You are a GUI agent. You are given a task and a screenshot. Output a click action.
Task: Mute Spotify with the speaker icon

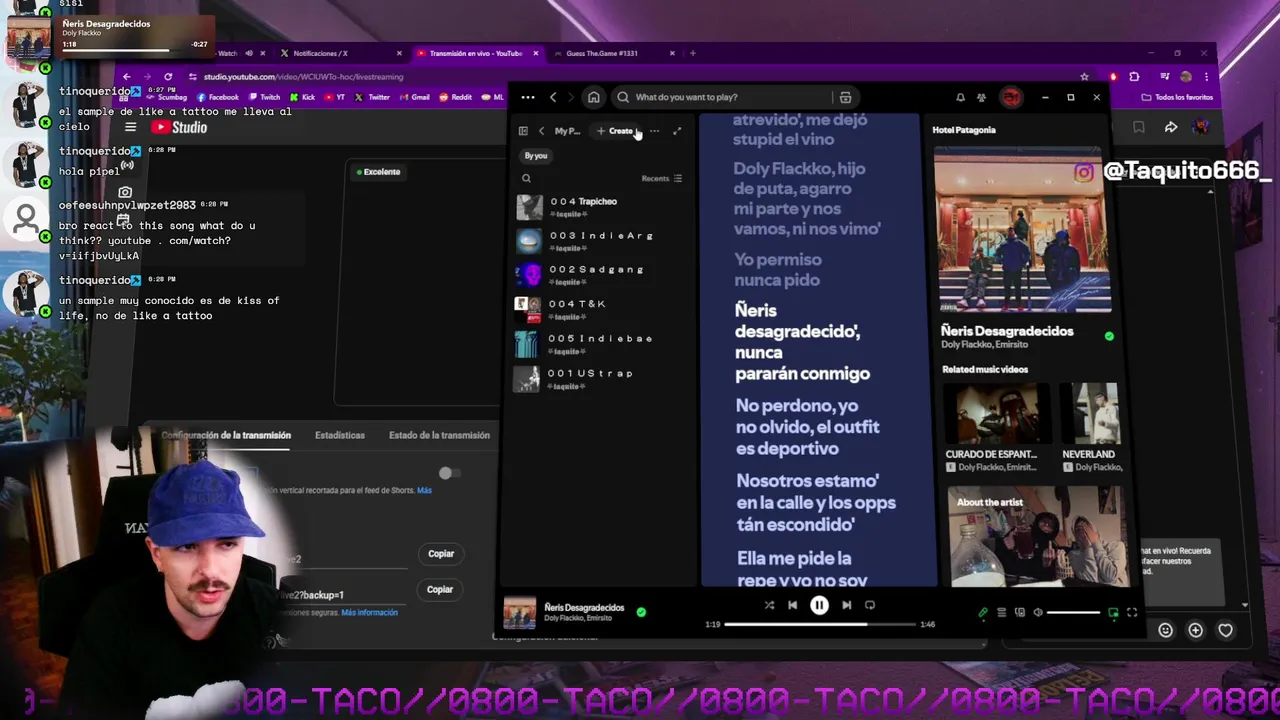tap(1038, 612)
